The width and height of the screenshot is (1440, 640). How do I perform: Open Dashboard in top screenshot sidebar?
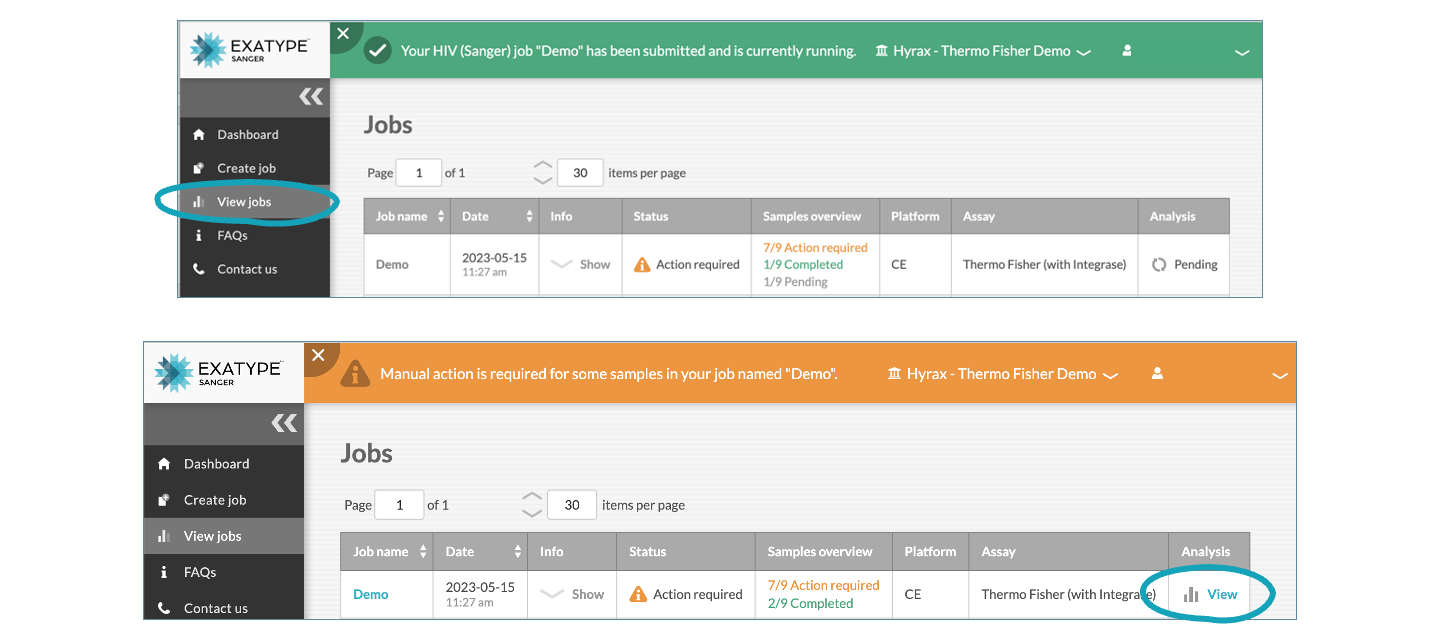255,135
